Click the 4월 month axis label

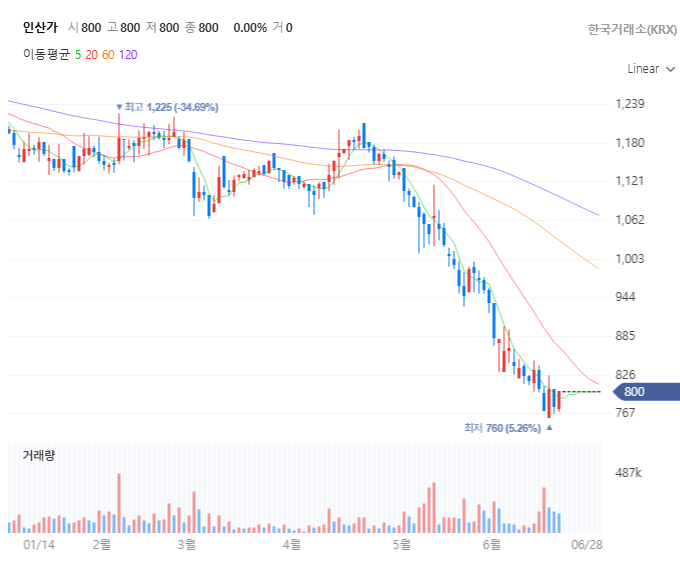[x=291, y=544]
